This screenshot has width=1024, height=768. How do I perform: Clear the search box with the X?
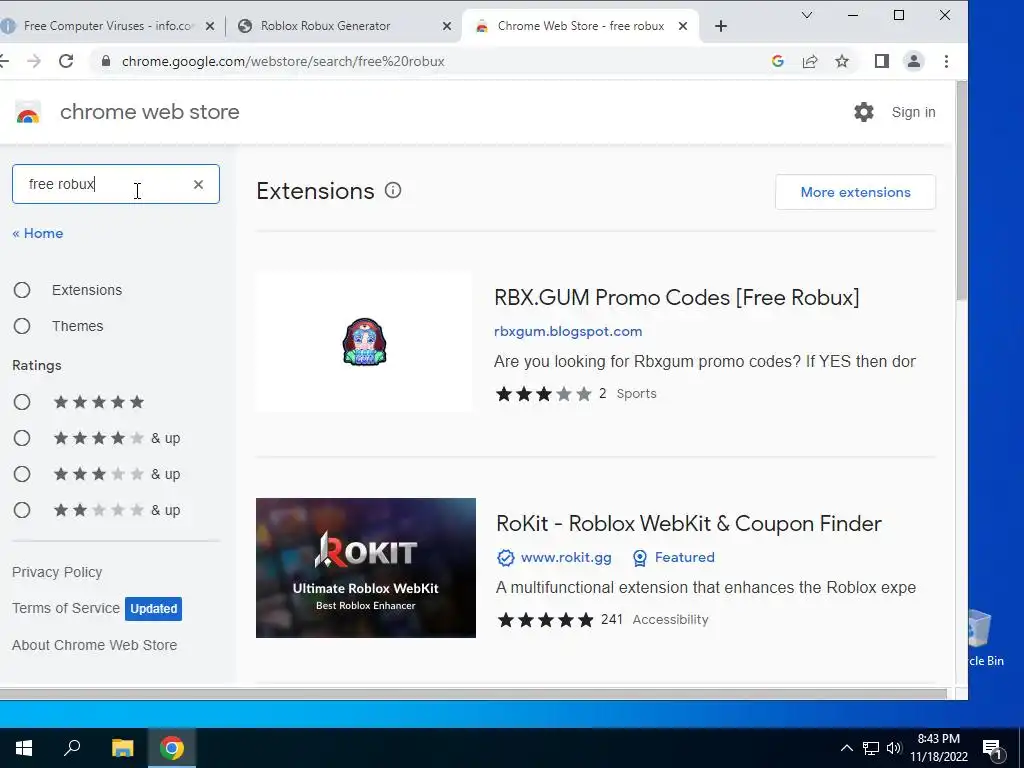[x=199, y=184]
